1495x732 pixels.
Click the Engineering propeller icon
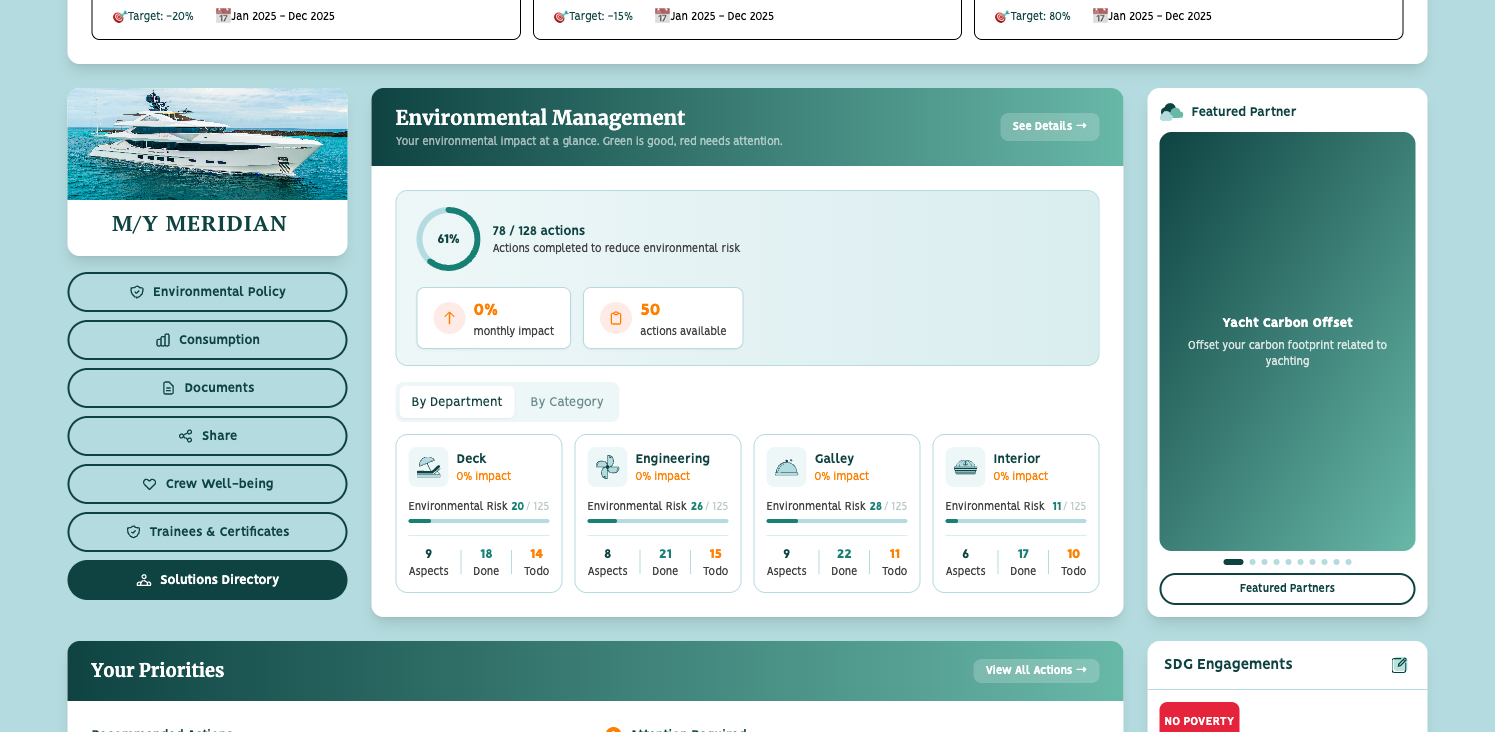pyautogui.click(x=607, y=467)
